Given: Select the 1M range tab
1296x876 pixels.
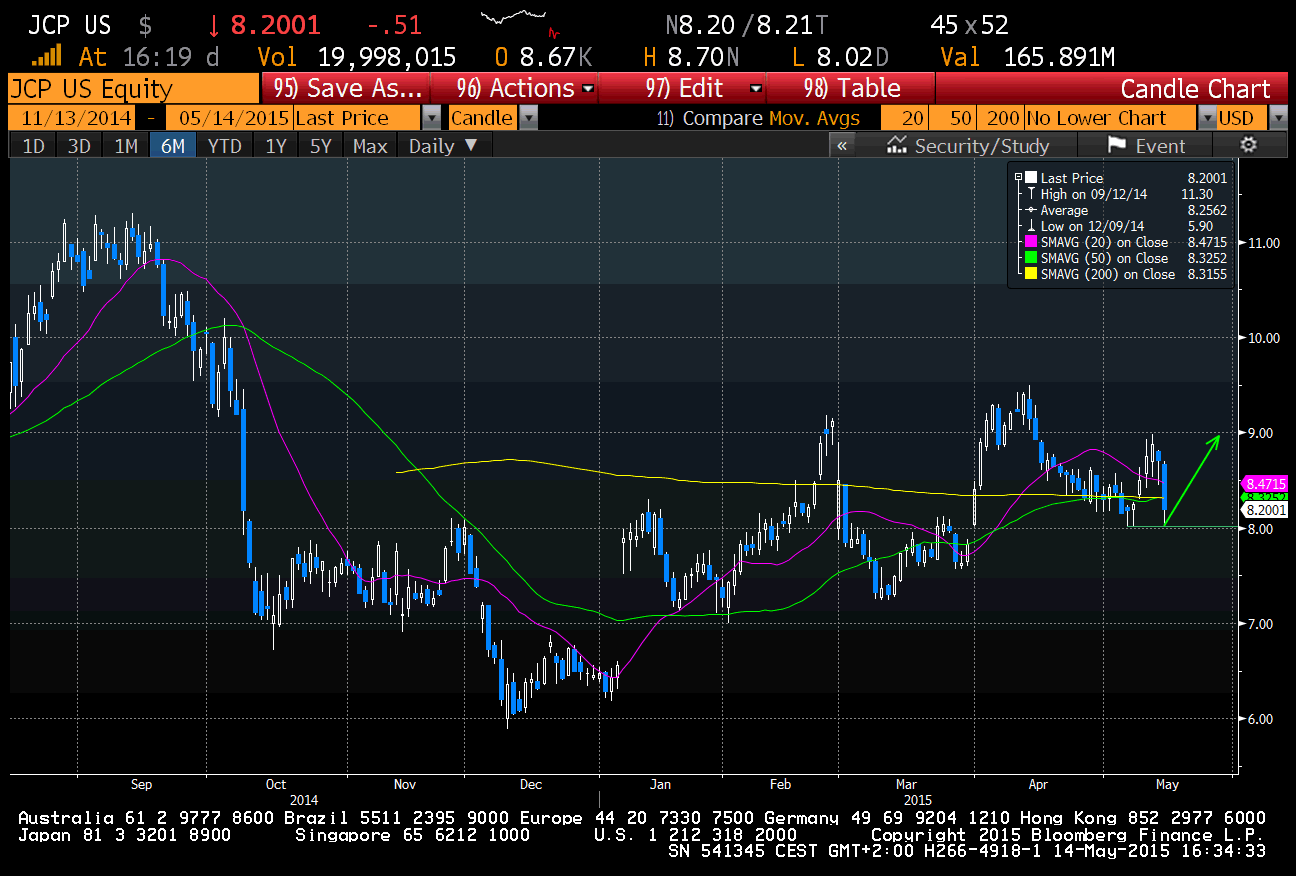Looking at the screenshot, I should click(x=125, y=146).
